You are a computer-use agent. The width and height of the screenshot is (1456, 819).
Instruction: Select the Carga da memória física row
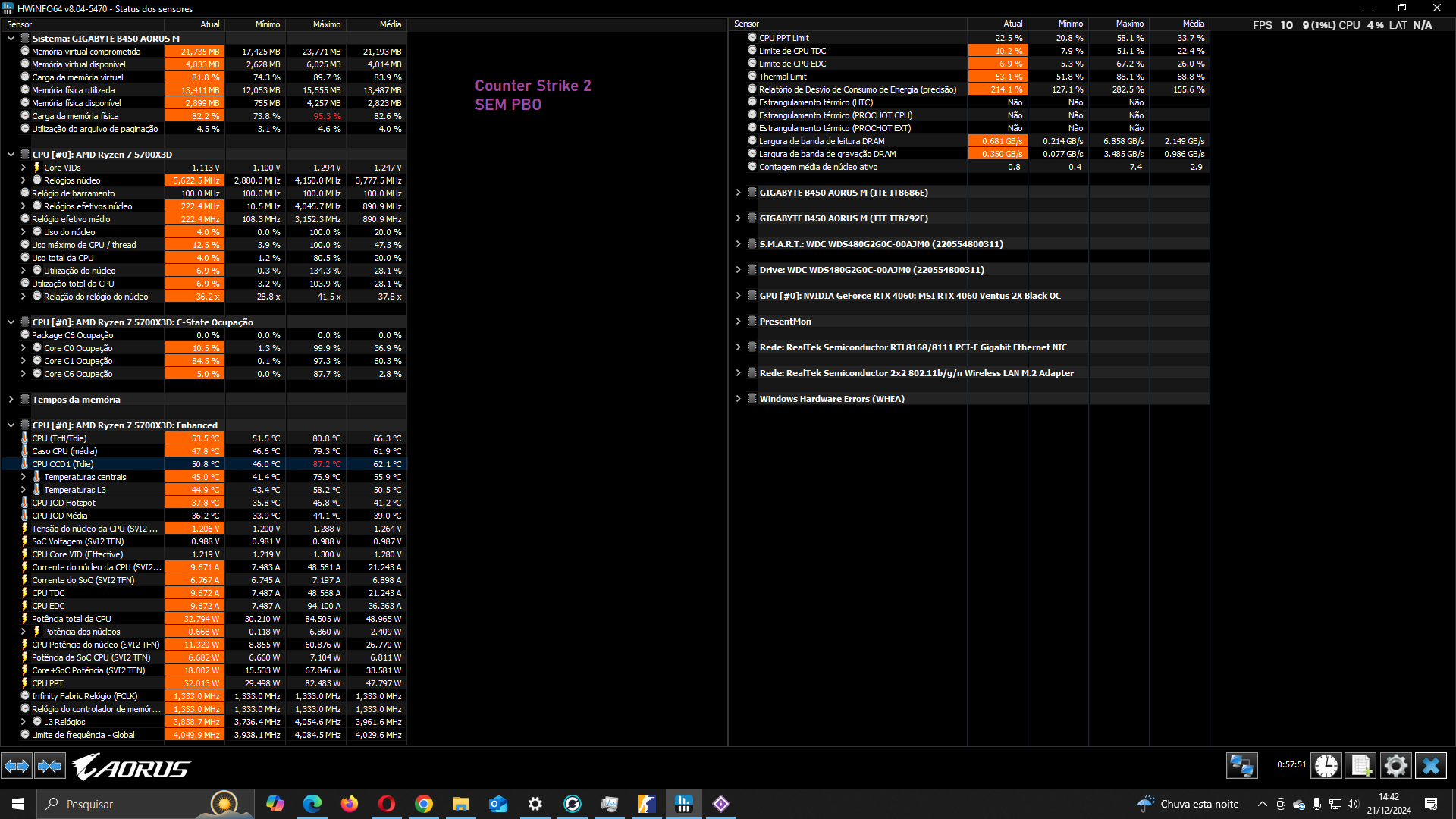click(x=204, y=116)
